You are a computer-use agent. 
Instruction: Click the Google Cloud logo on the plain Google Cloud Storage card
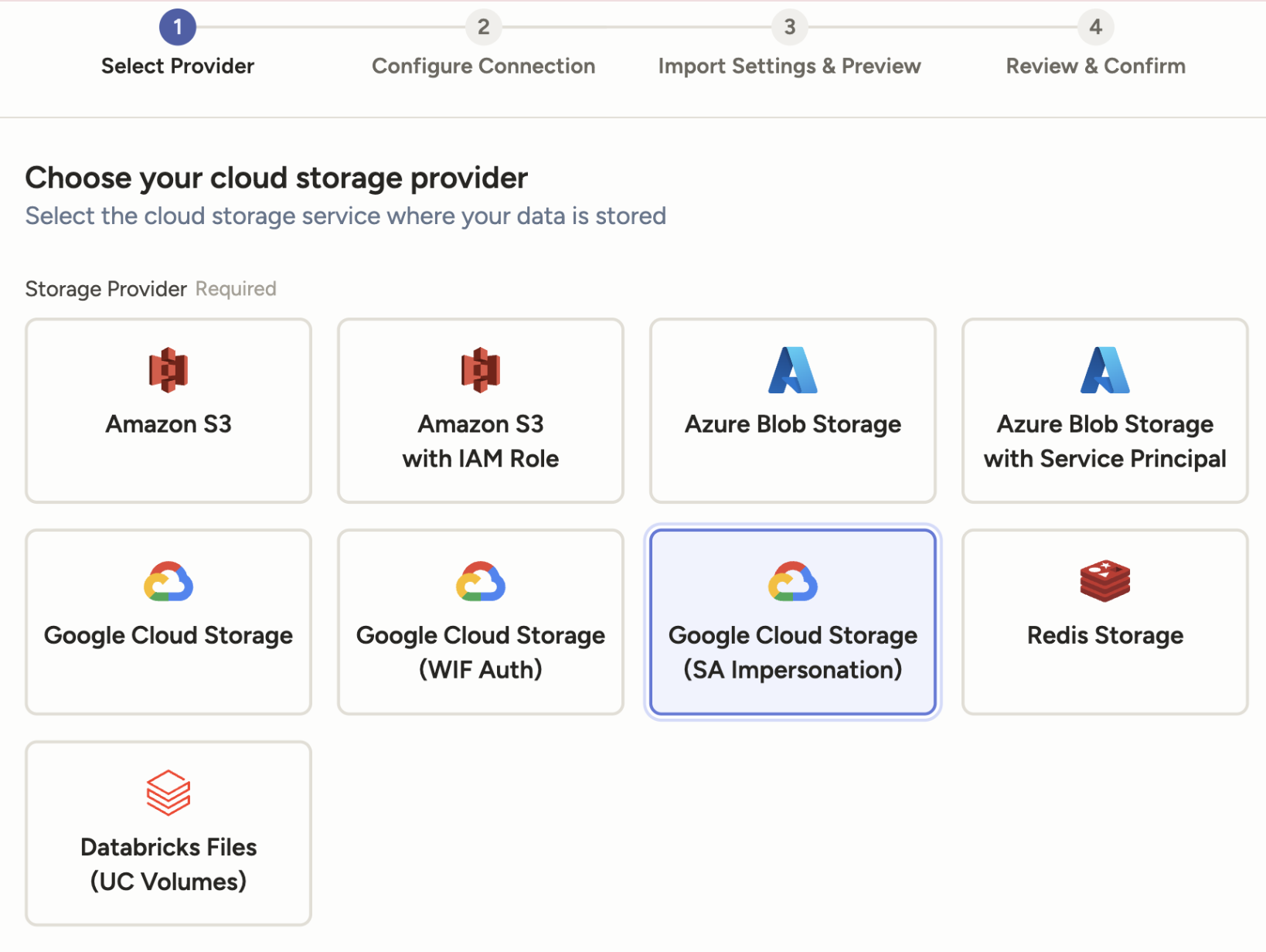(168, 581)
